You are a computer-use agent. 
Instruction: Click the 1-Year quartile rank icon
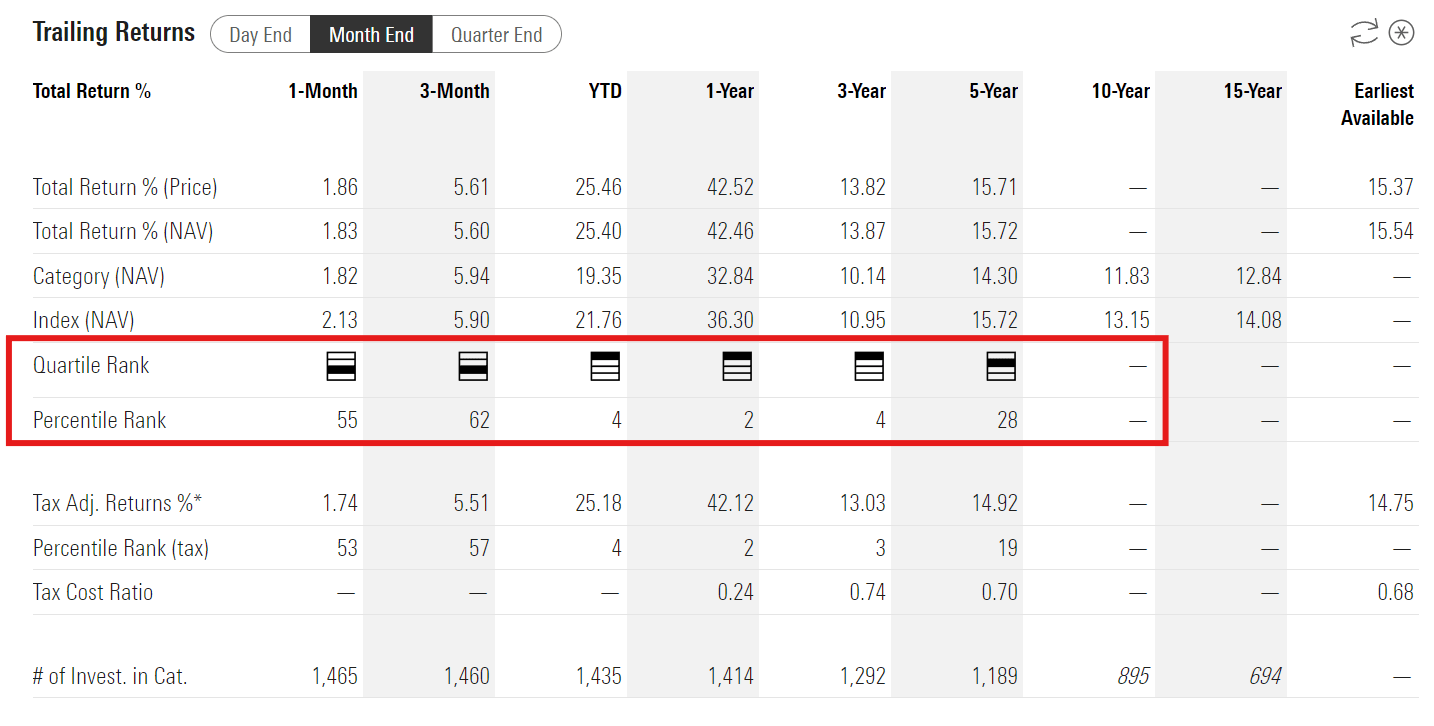737,366
